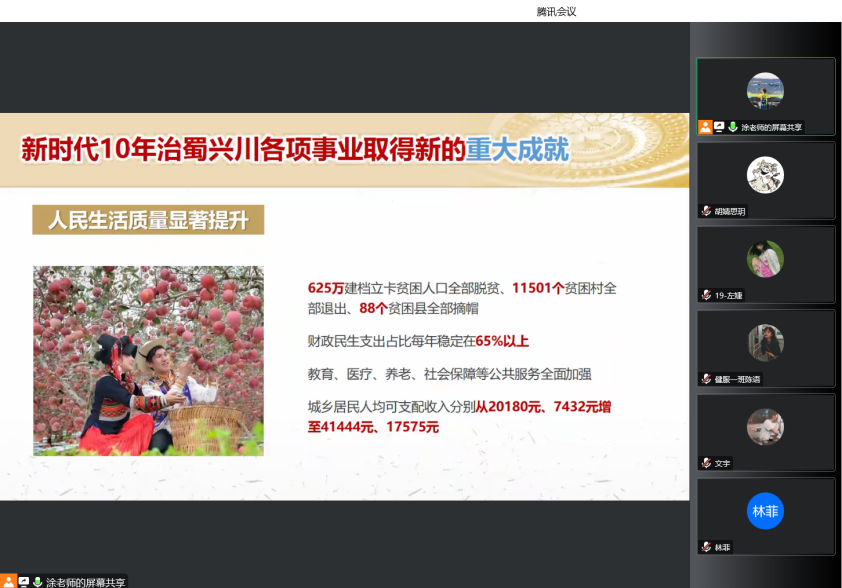Click the screen share icon in 涂老师's participant tile
This screenshot has width=842, height=588.
719,127
